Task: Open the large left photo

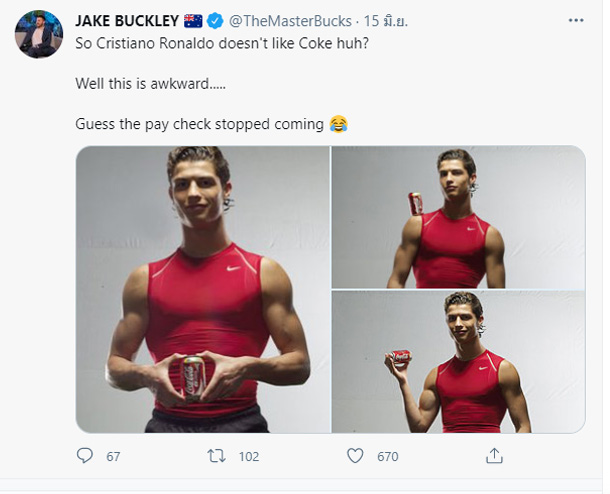Action: click(203, 289)
